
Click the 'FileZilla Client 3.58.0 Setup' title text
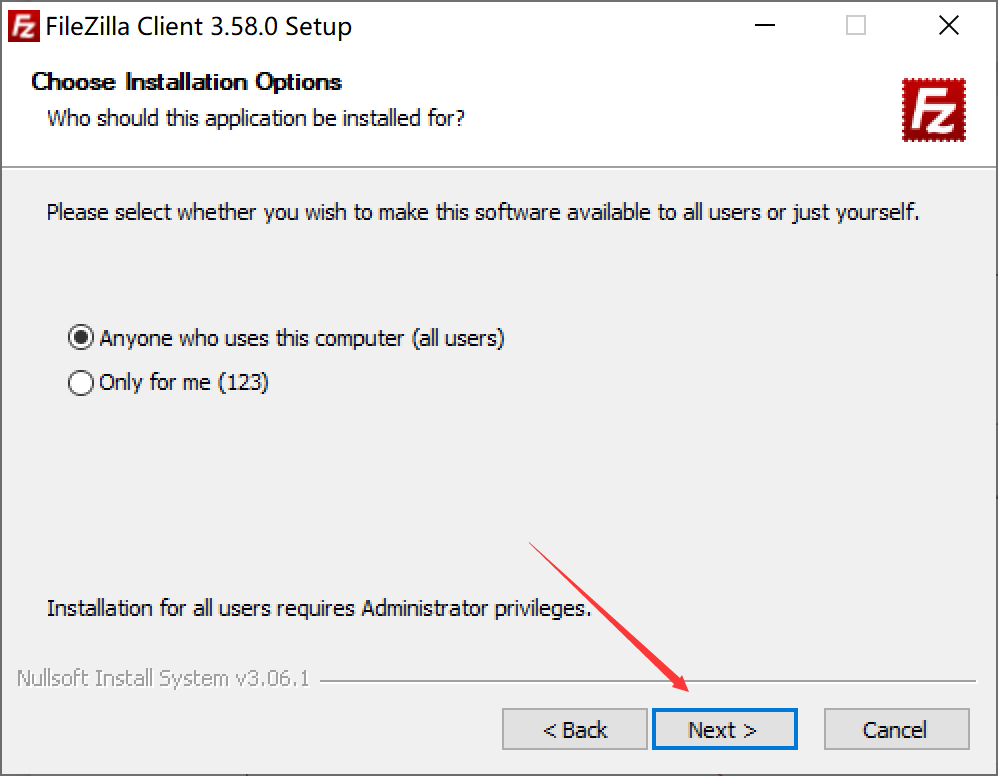(x=199, y=27)
